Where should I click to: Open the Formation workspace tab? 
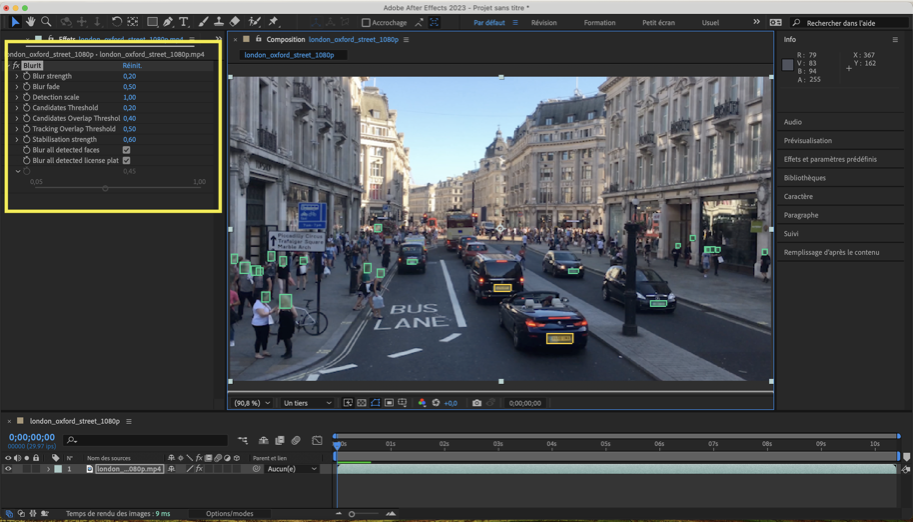click(599, 23)
